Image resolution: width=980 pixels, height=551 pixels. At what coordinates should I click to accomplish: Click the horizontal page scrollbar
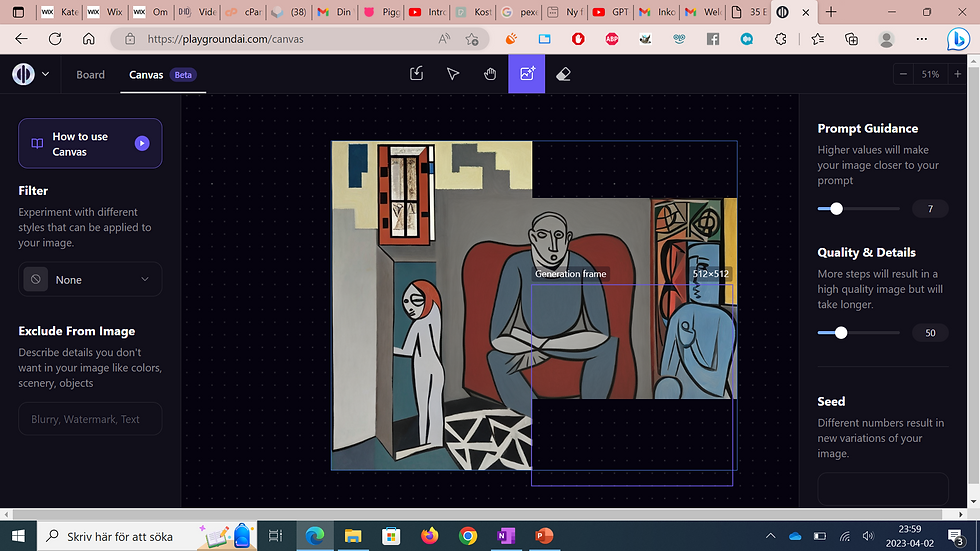(478, 514)
